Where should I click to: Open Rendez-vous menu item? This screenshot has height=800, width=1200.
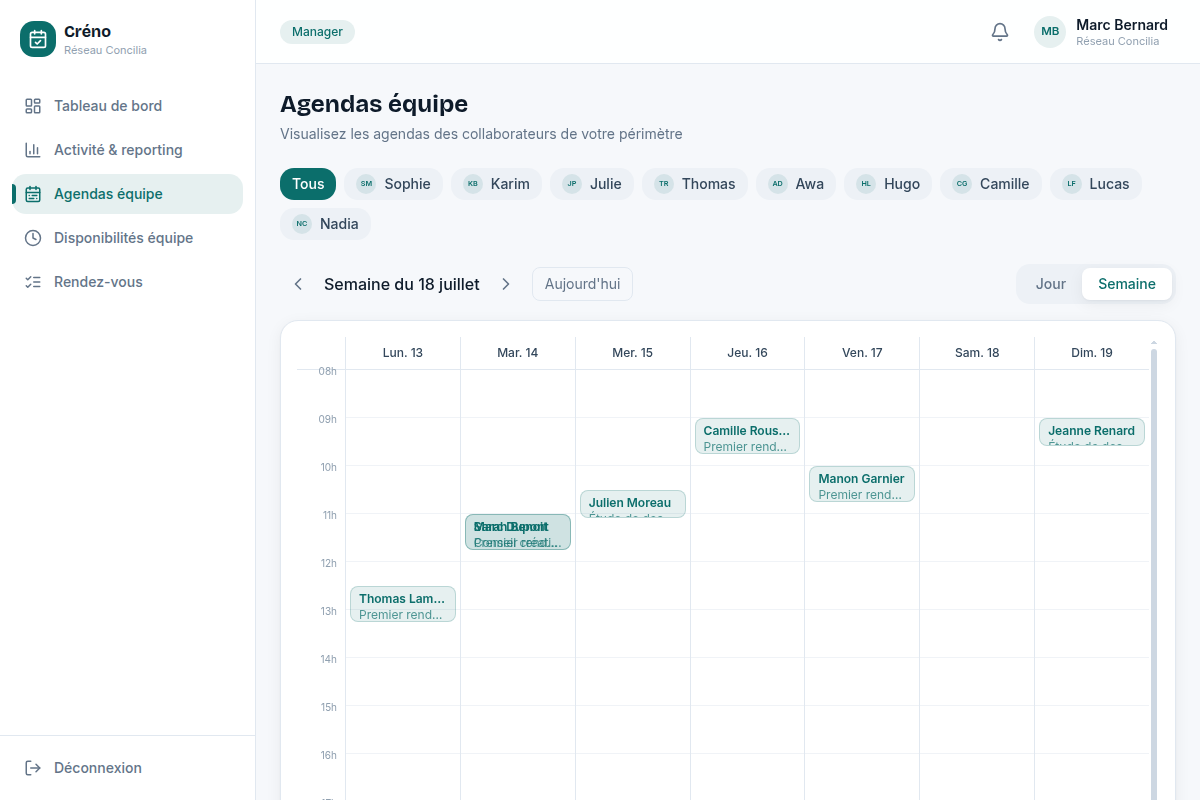point(127,282)
